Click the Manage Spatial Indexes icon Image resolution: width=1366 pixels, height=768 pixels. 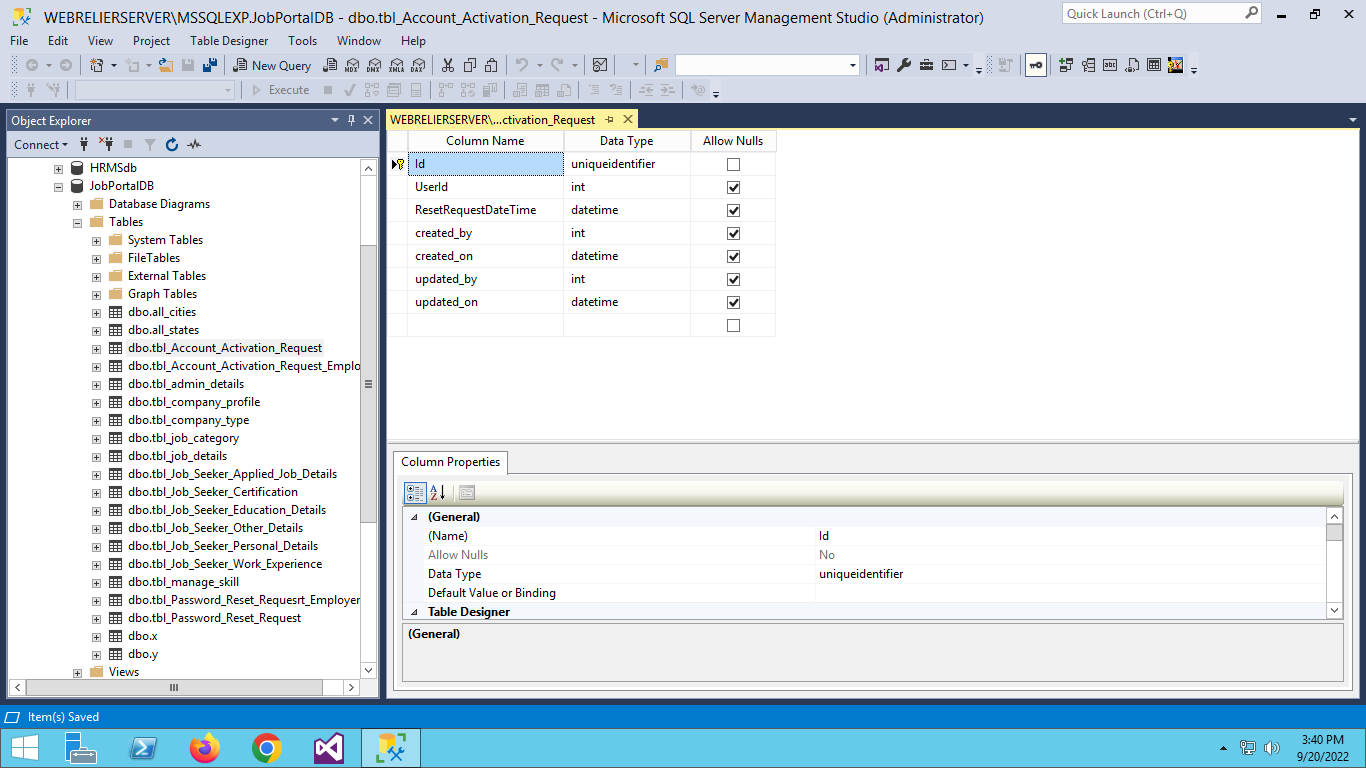(1176, 65)
